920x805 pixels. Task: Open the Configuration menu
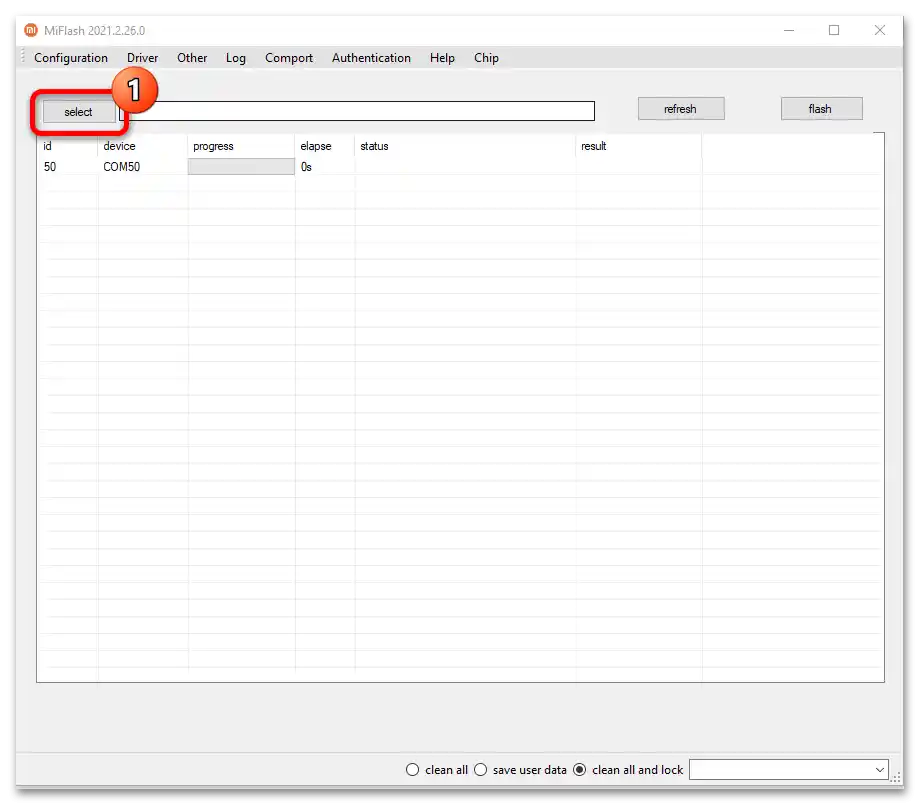click(x=70, y=58)
